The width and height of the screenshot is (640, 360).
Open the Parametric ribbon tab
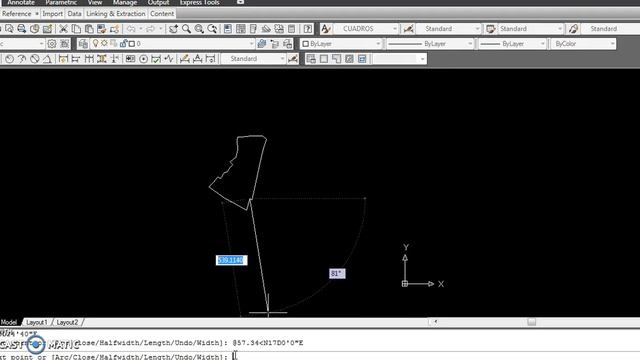tap(61, 2)
